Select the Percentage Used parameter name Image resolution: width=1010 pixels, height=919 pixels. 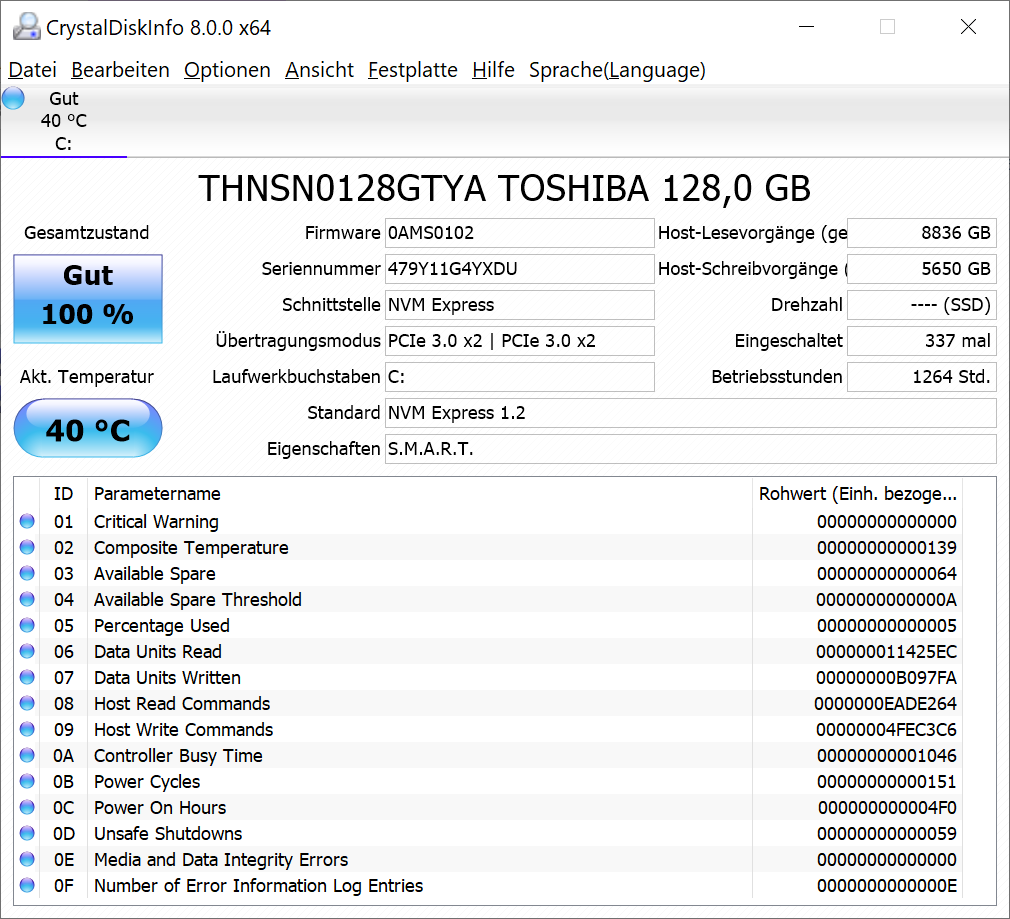coord(162,626)
